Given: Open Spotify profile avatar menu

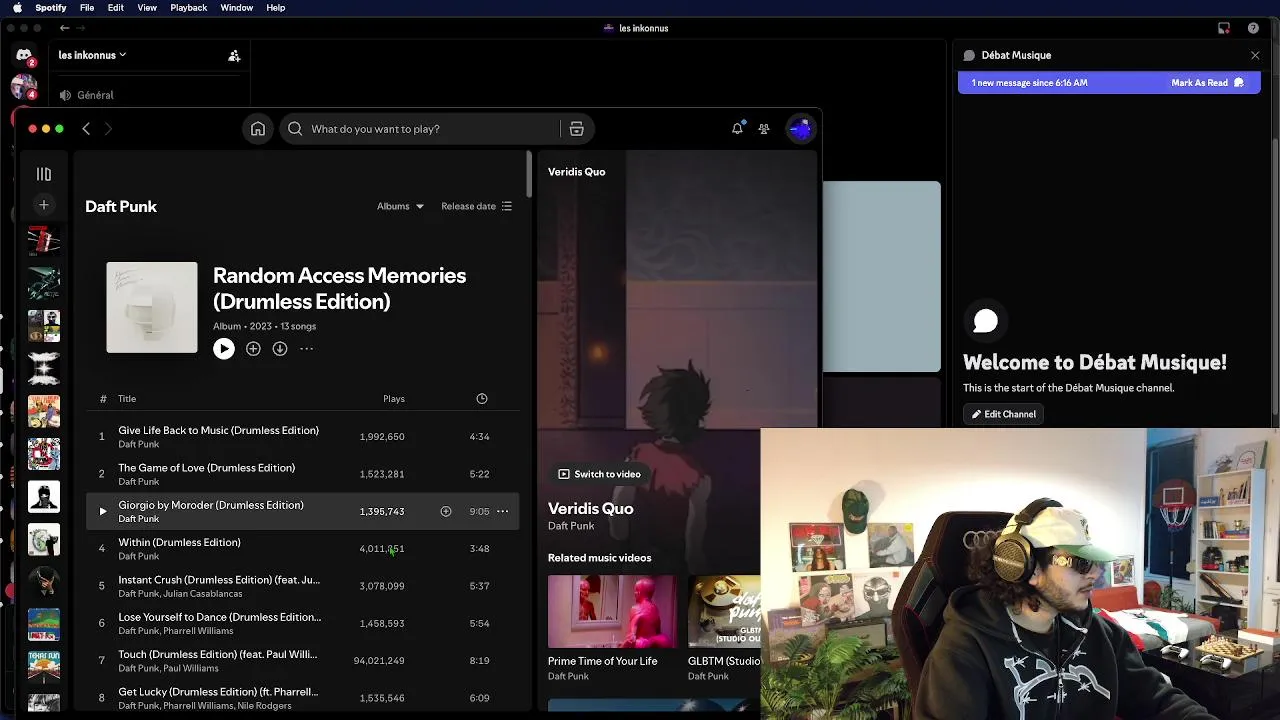Looking at the screenshot, I should tap(800, 129).
